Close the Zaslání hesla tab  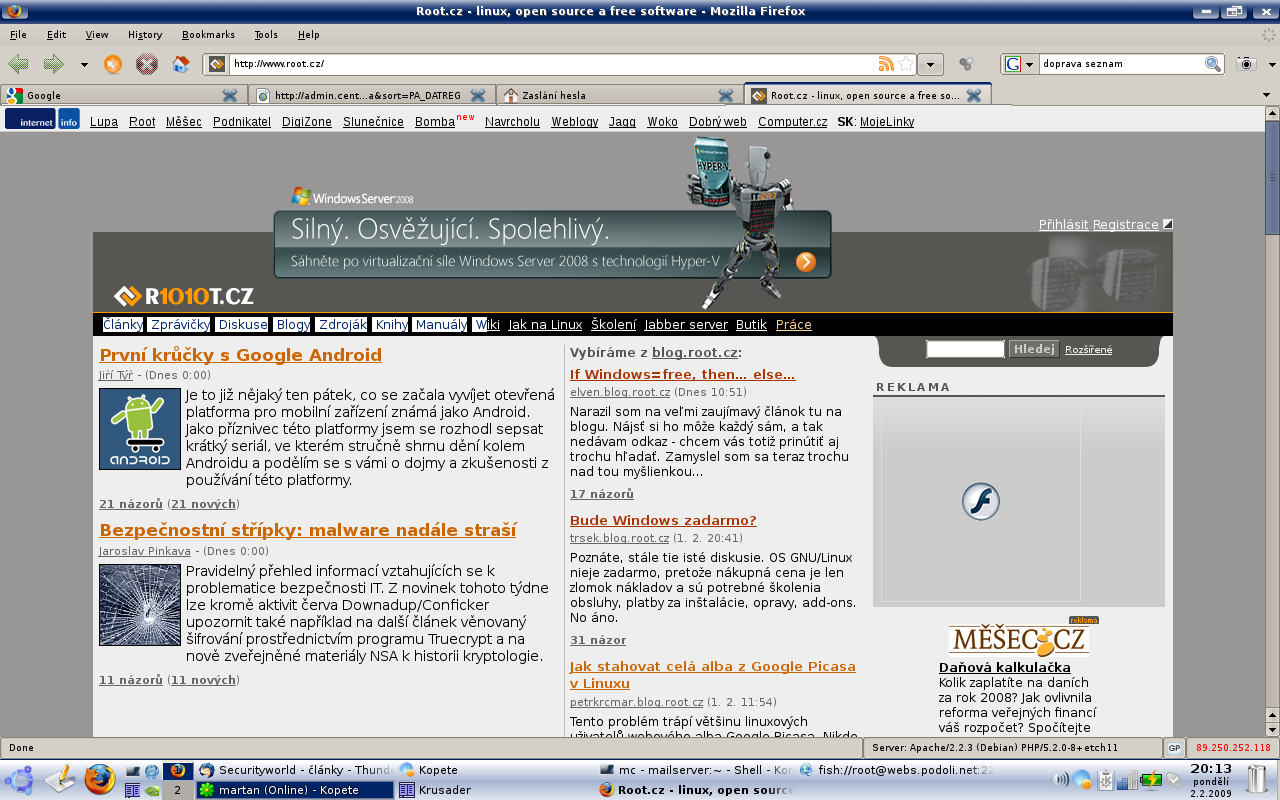(726, 96)
